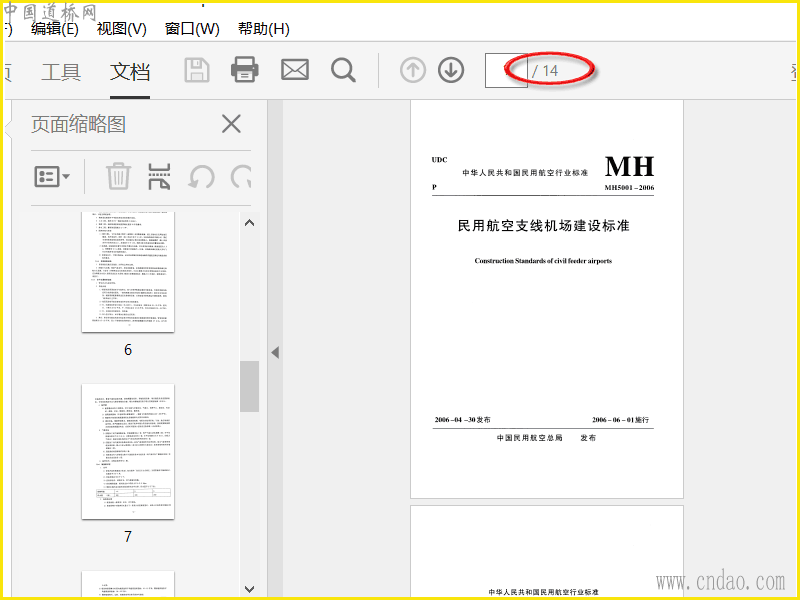Send file by email envelope icon
The height and width of the screenshot is (600, 800).
click(295, 70)
